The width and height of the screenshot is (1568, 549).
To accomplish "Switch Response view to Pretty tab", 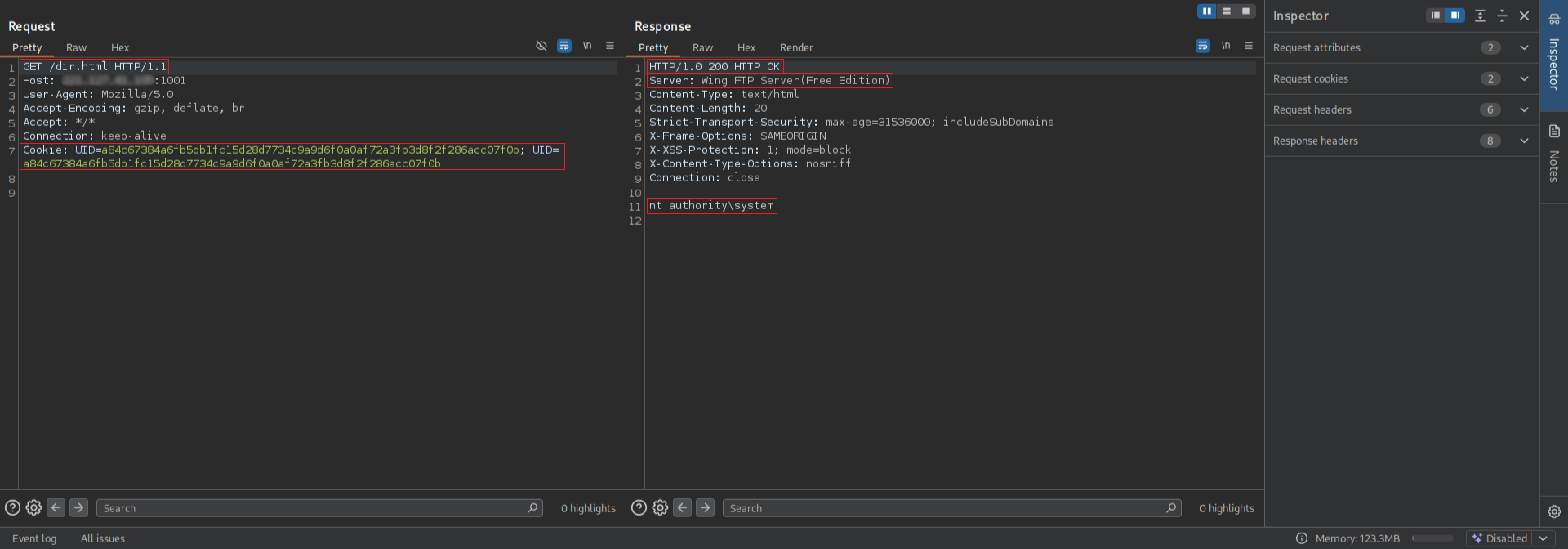I will (x=653, y=47).
